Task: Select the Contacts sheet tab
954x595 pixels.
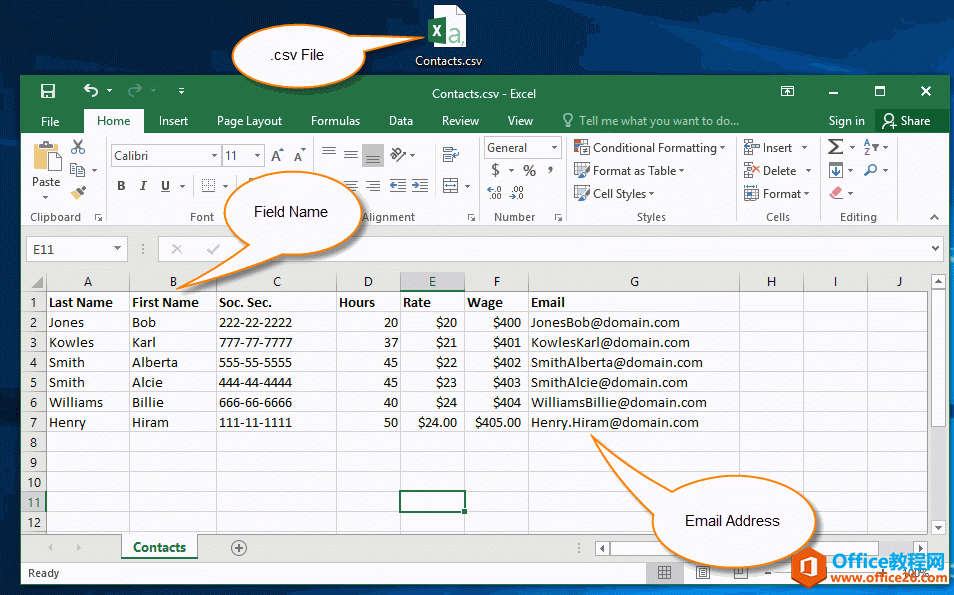Action: pyautogui.click(x=159, y=547)
